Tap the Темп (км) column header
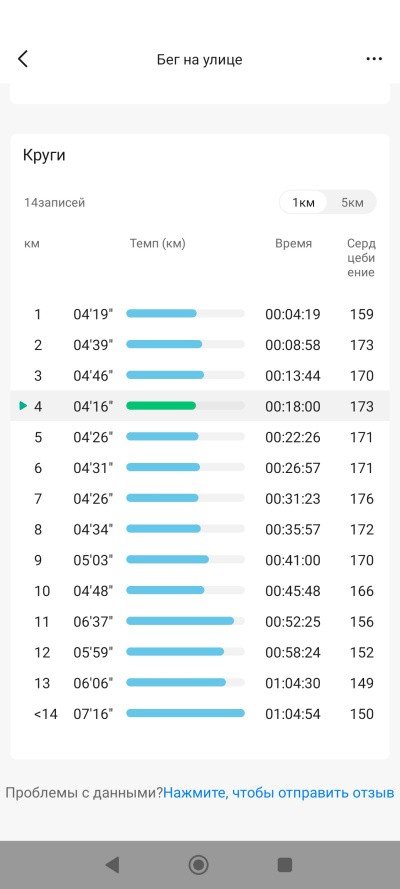400x889 pixels. [x=158, y=244]
